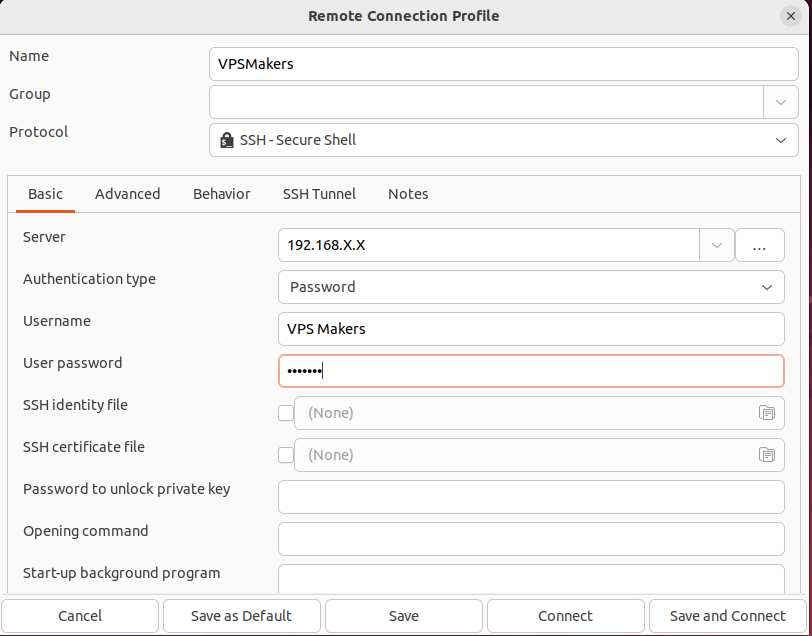Click the Username field containing VPS Makers

531,329
